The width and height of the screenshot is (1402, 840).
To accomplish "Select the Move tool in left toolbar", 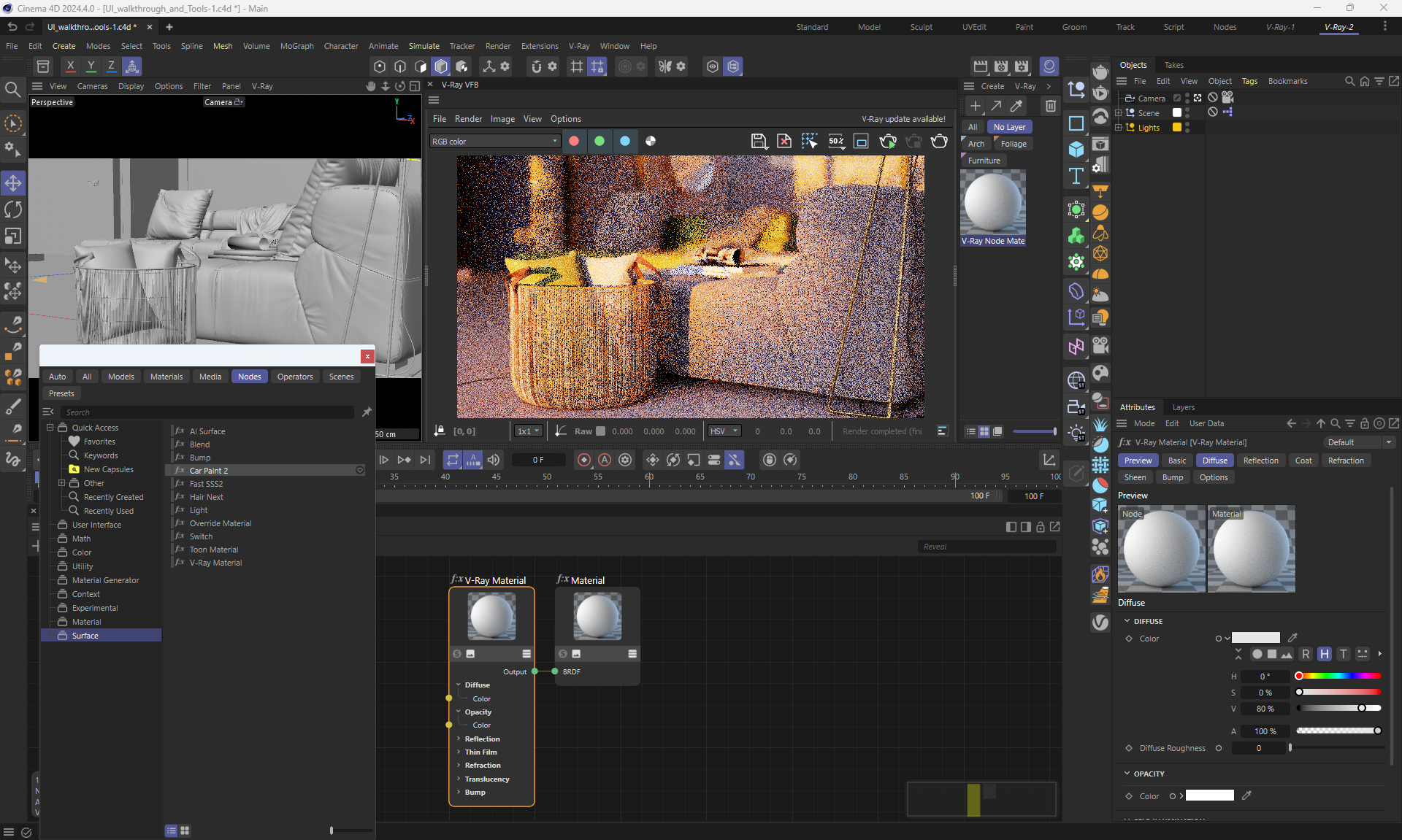I will [13, 182].
